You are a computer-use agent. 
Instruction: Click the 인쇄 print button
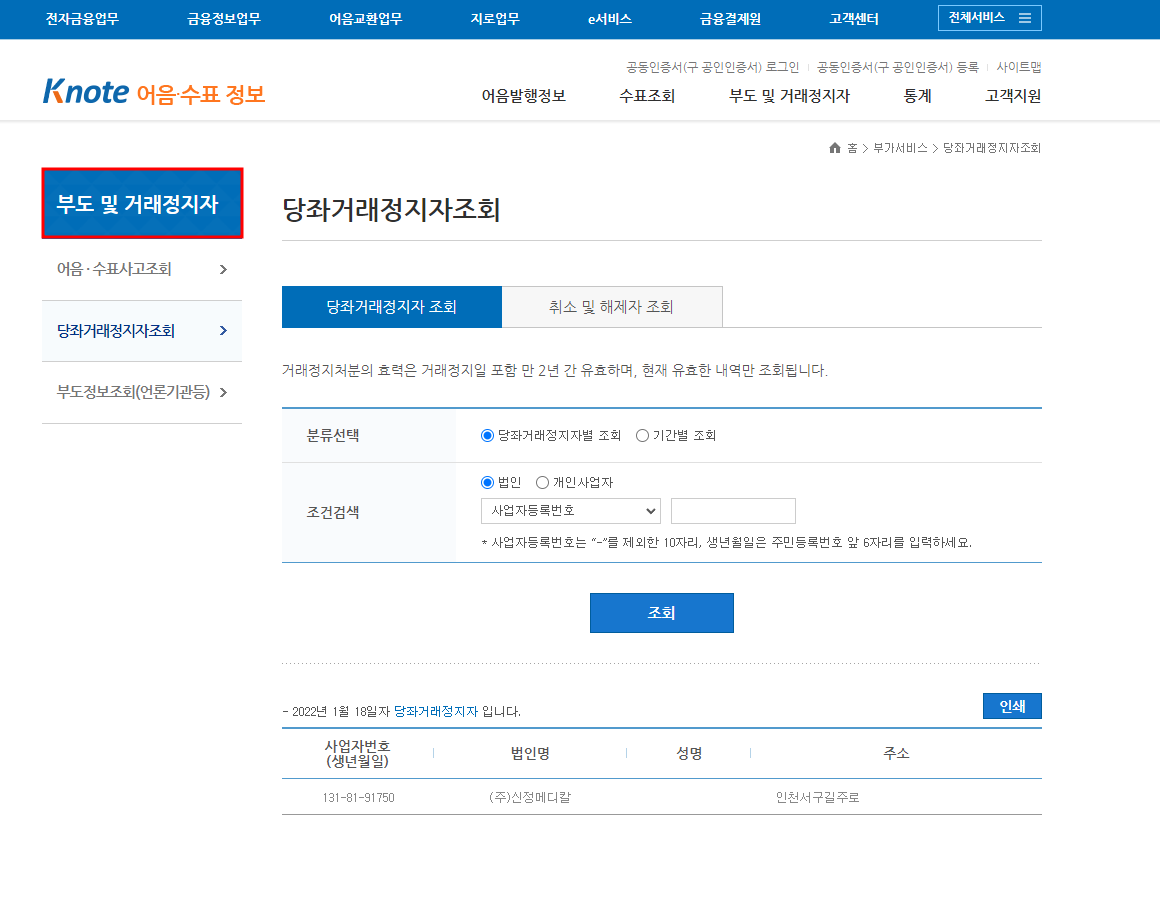click(x=1012, y=706)
